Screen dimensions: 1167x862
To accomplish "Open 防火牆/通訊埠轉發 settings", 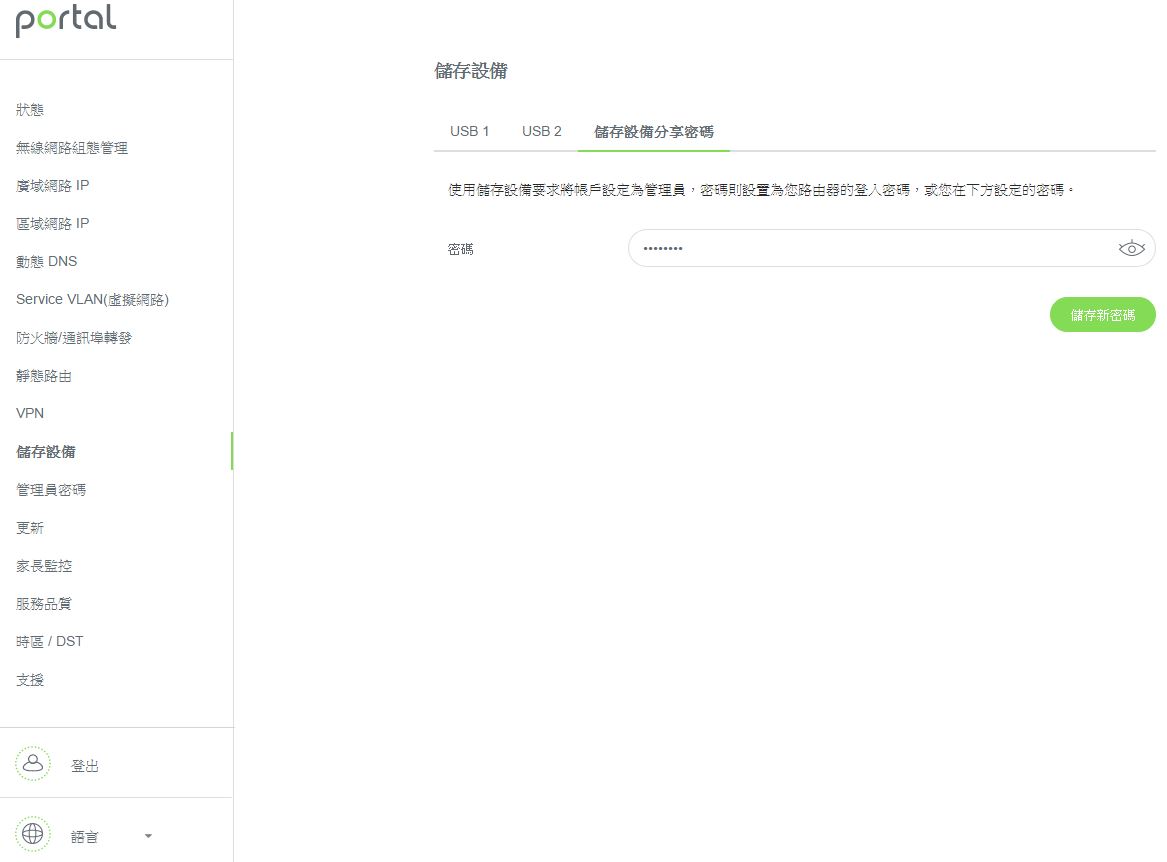I will (x=74, y=338).
